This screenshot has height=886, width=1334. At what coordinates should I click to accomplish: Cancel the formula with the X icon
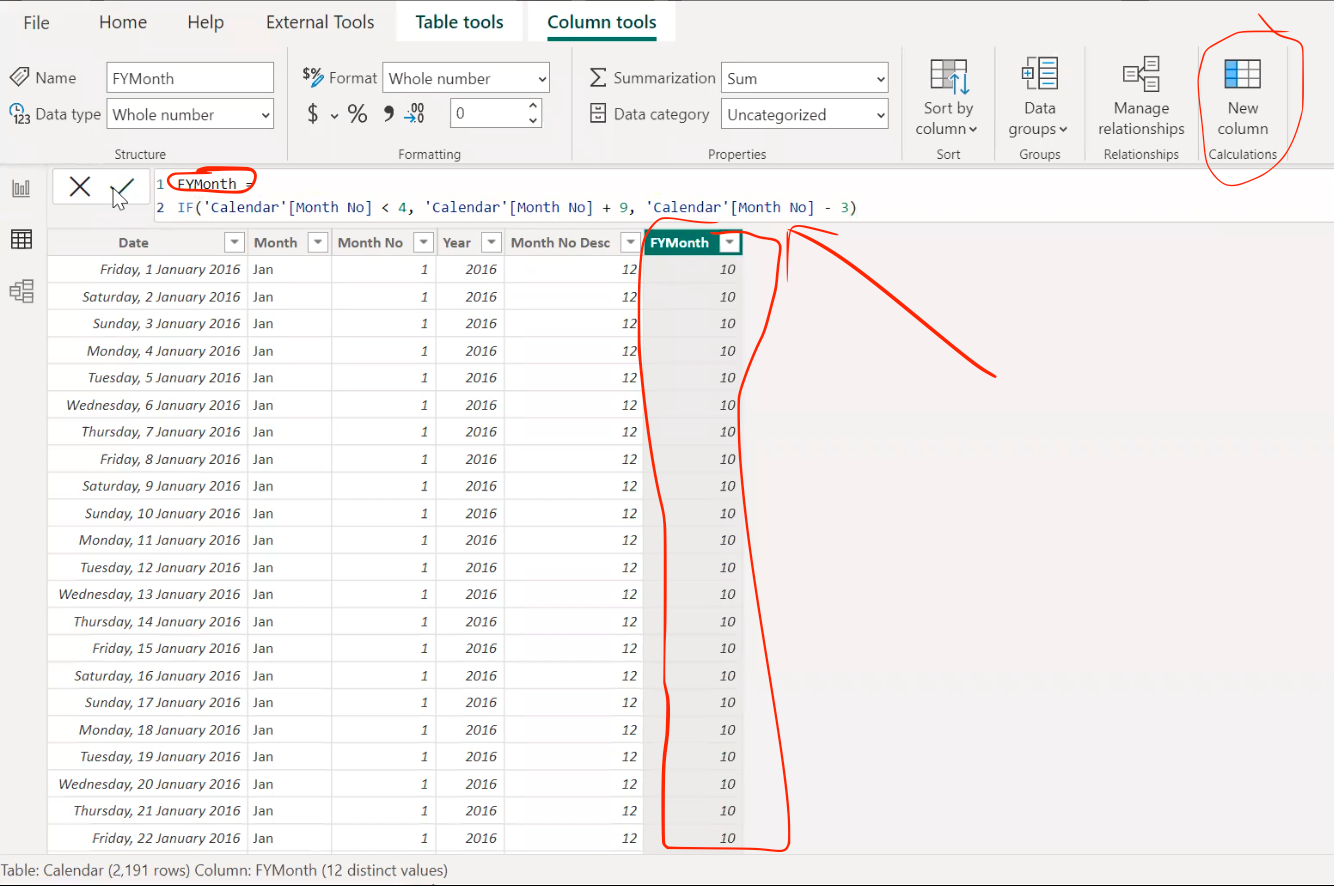[80, 186]
